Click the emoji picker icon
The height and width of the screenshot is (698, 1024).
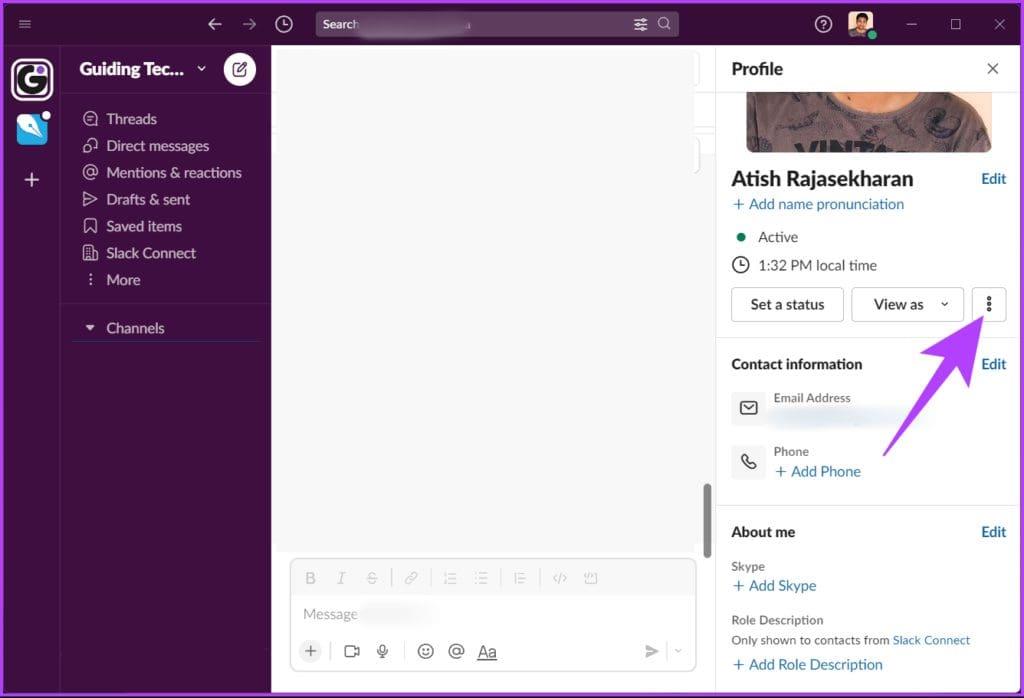(425, 651)
